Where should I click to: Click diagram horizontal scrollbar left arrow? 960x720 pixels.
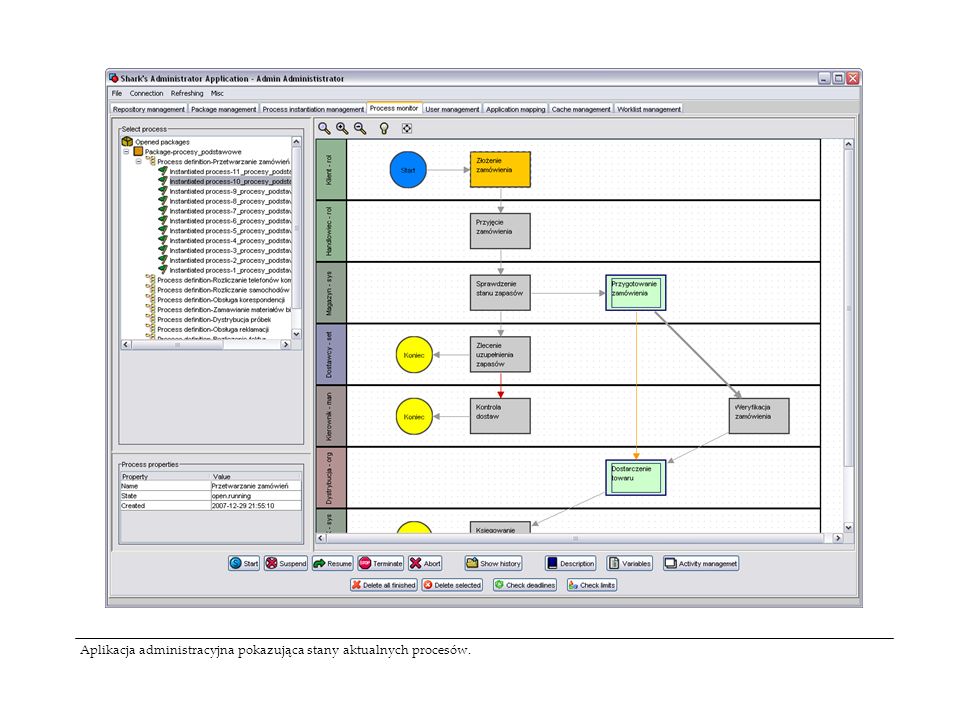[320, 538]
